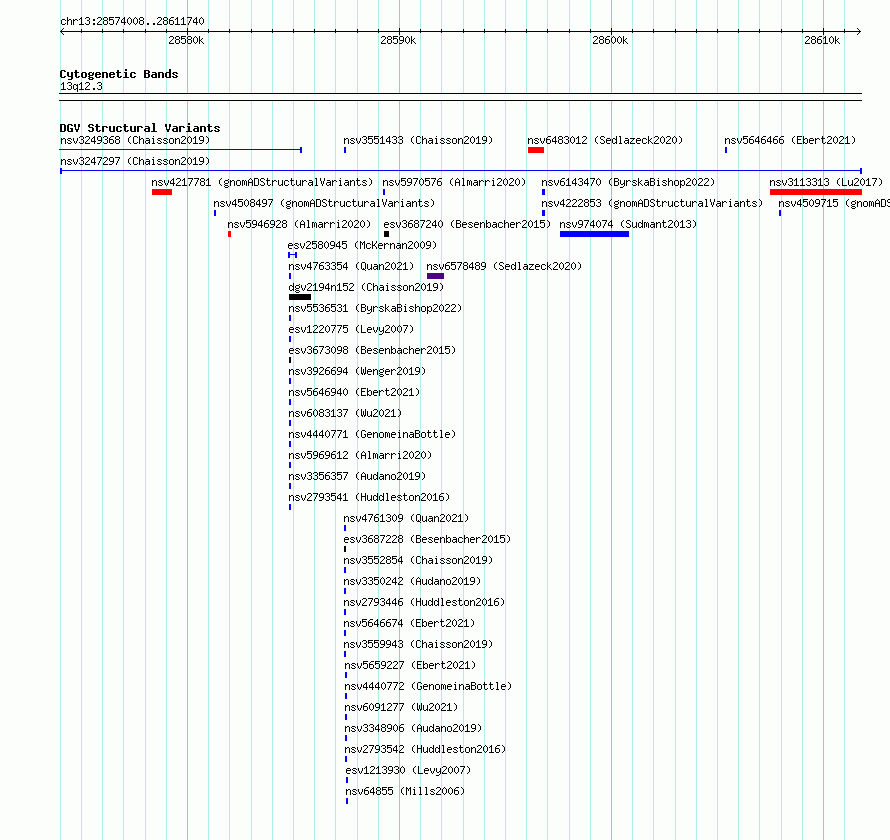The height and width of the screenshot is (840, 890).
Task: Select nsv5970576 (Almarri2020) label
Action: [x=454, y=182]
